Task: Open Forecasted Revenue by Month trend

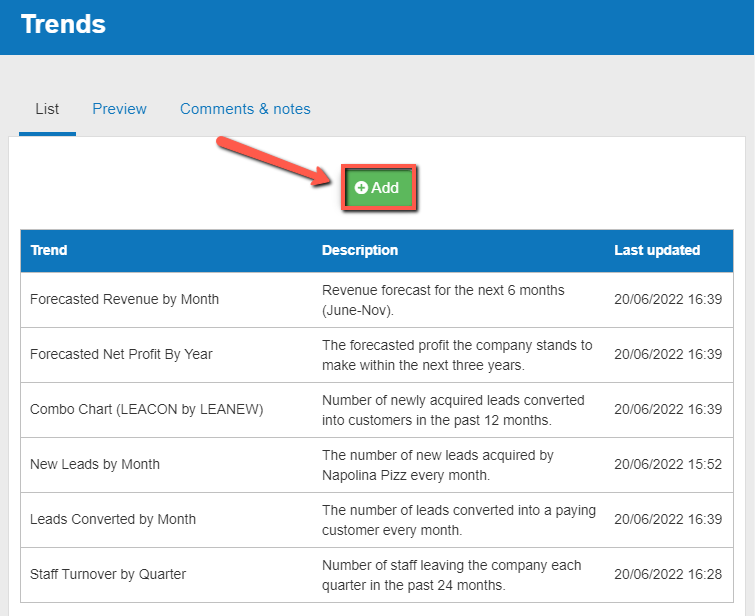Action: coord(124,299)
